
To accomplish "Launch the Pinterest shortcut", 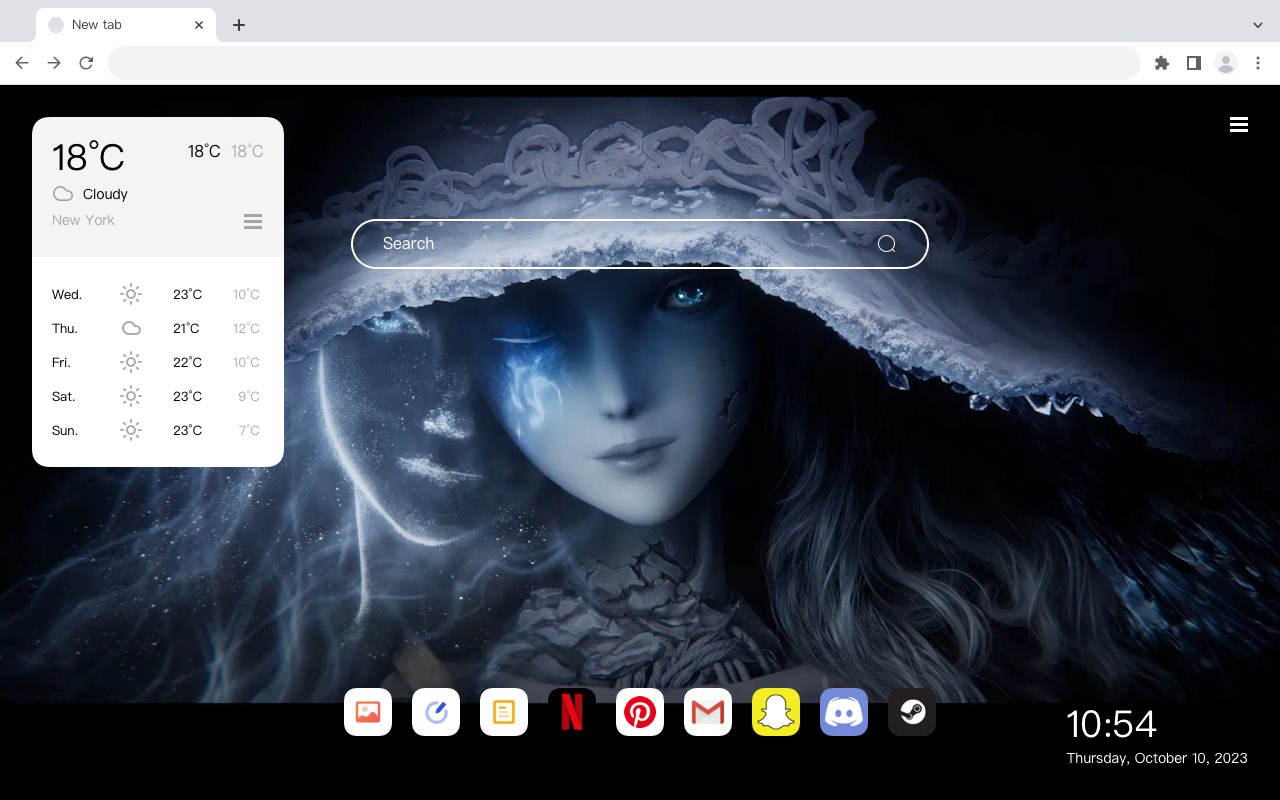I will click(x=640, y=712).
